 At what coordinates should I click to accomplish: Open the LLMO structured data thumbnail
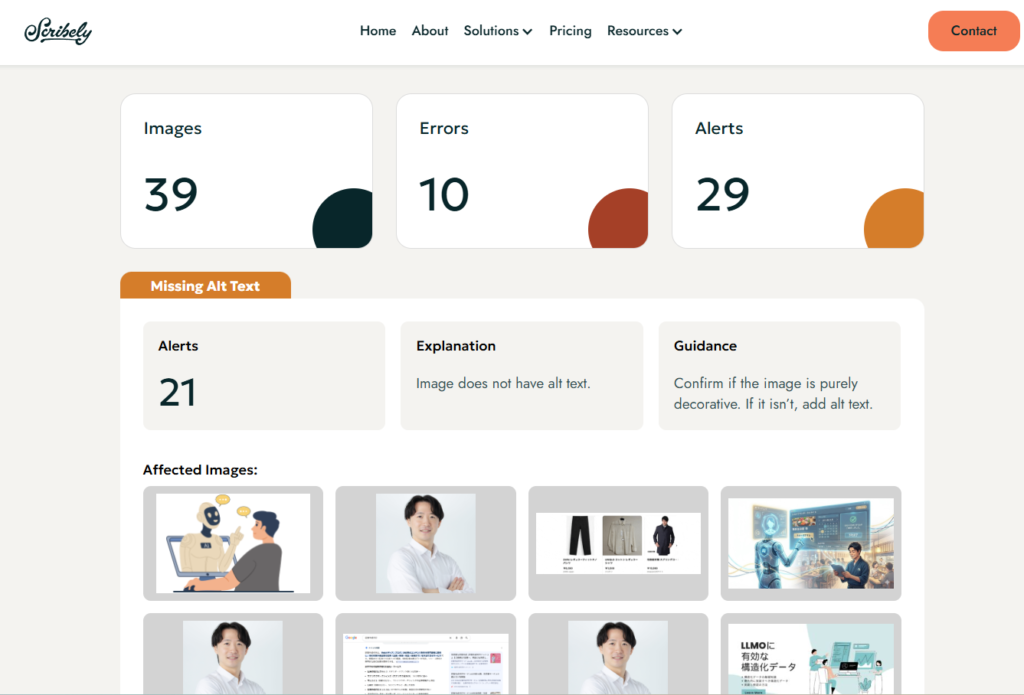pos(810,655)
